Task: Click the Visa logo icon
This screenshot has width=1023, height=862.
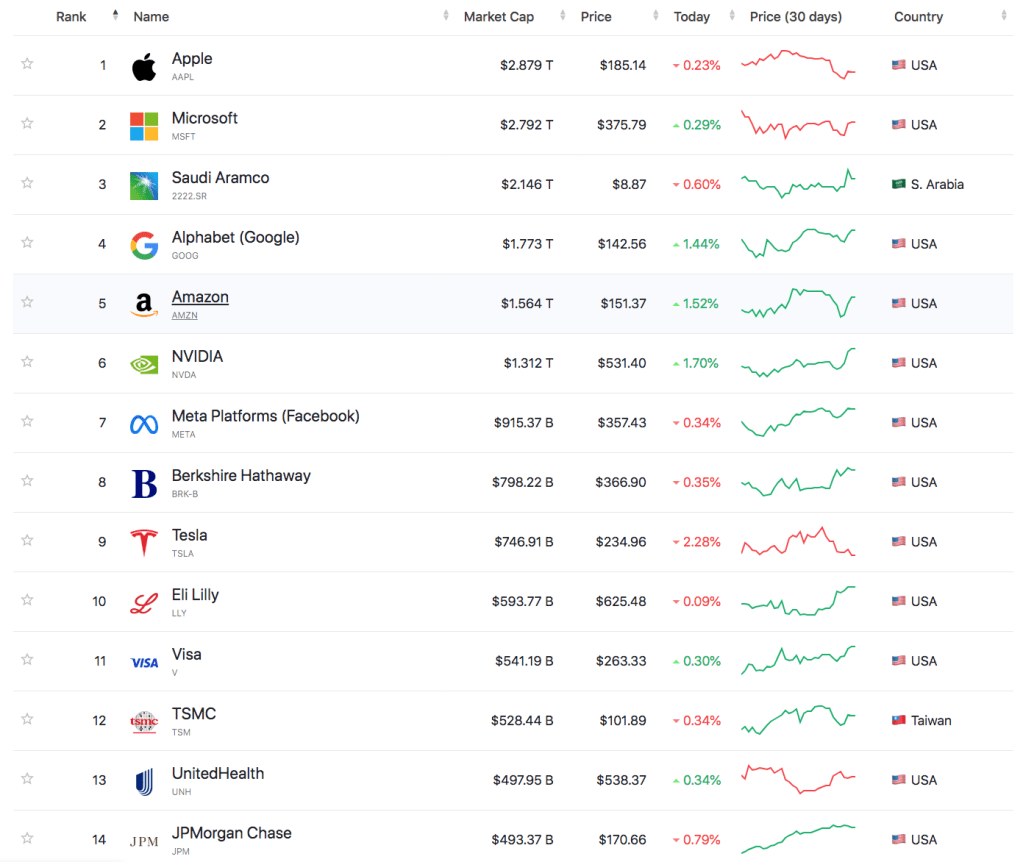Action: click(144, 662)
